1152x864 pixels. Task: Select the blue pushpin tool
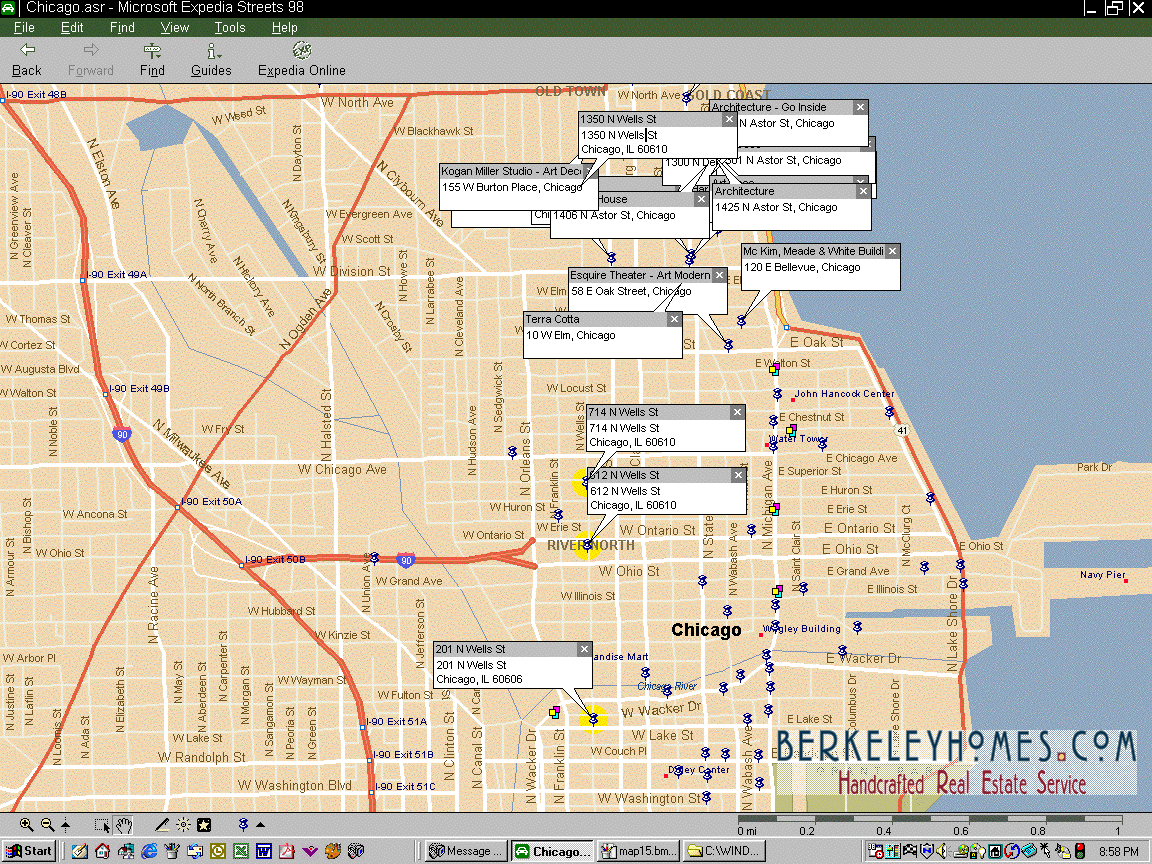click(243, 825)
